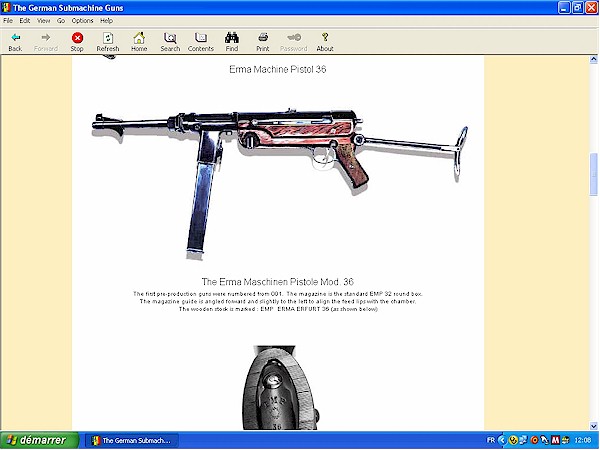Stop loading with the red Stop icon
This screenshot has height=450, width=600.
point(77,42)
